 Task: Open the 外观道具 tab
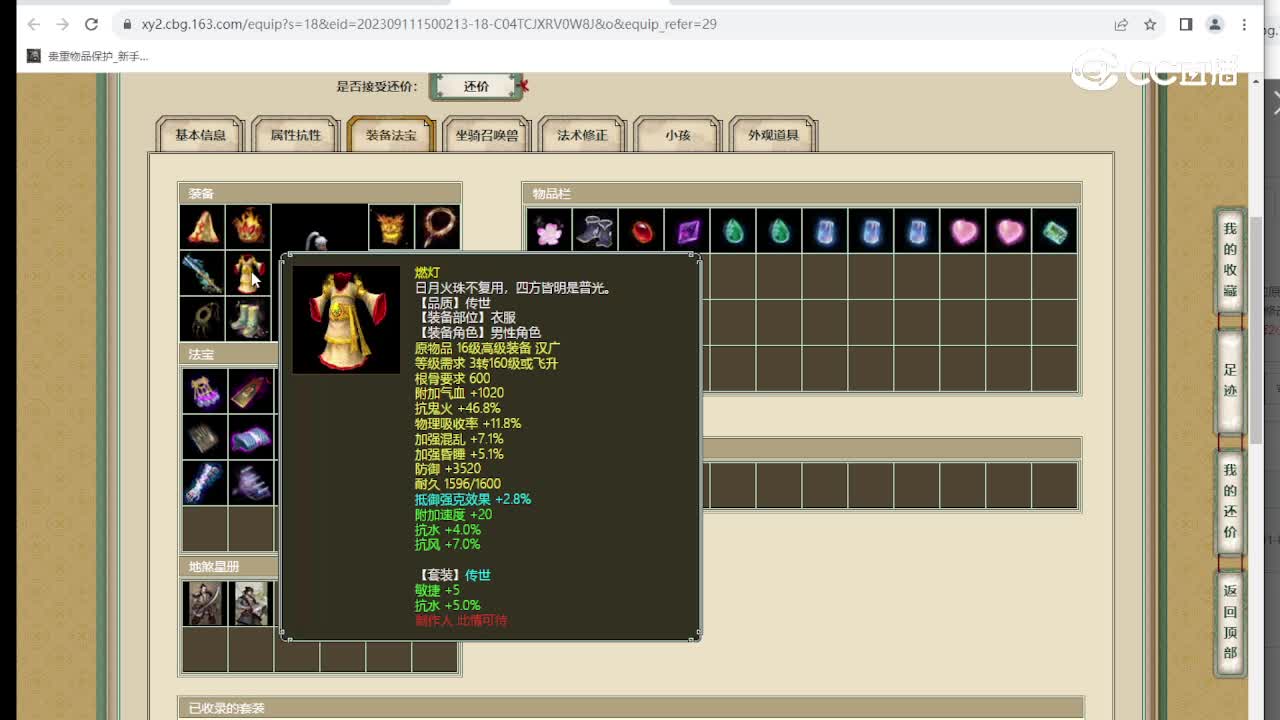773,135
